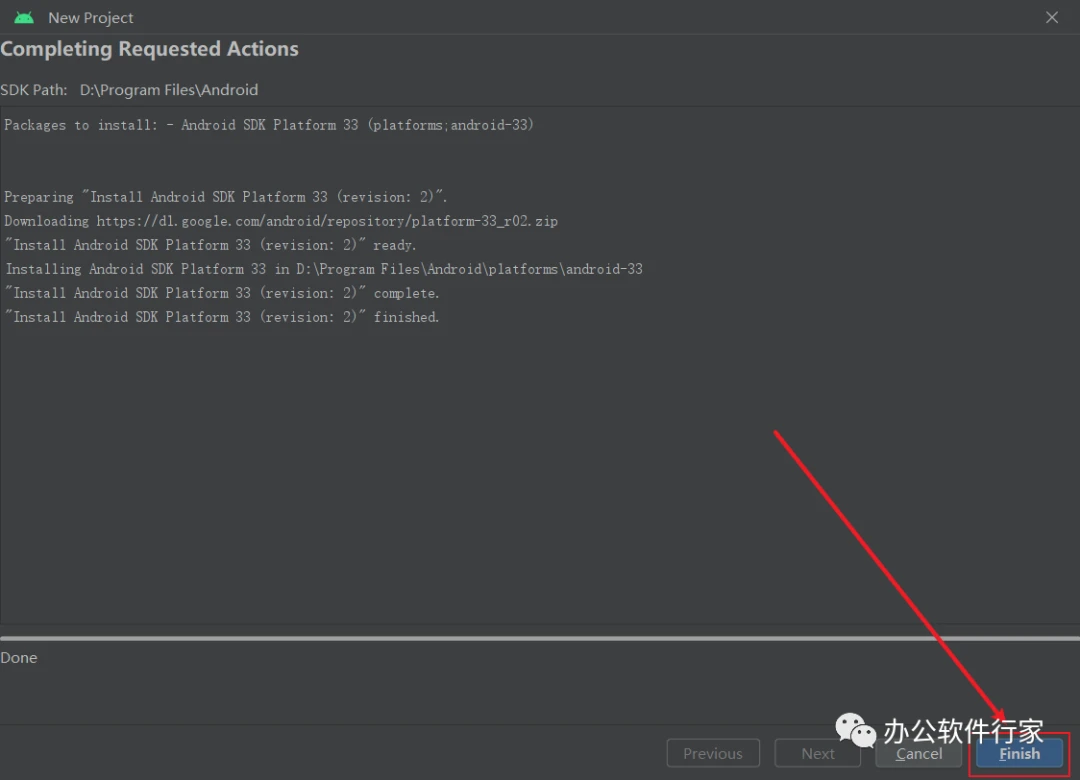This screenshot has height=780, width=1080.
Task: Click the log line ending in ready
Action: tap(210, 245)
